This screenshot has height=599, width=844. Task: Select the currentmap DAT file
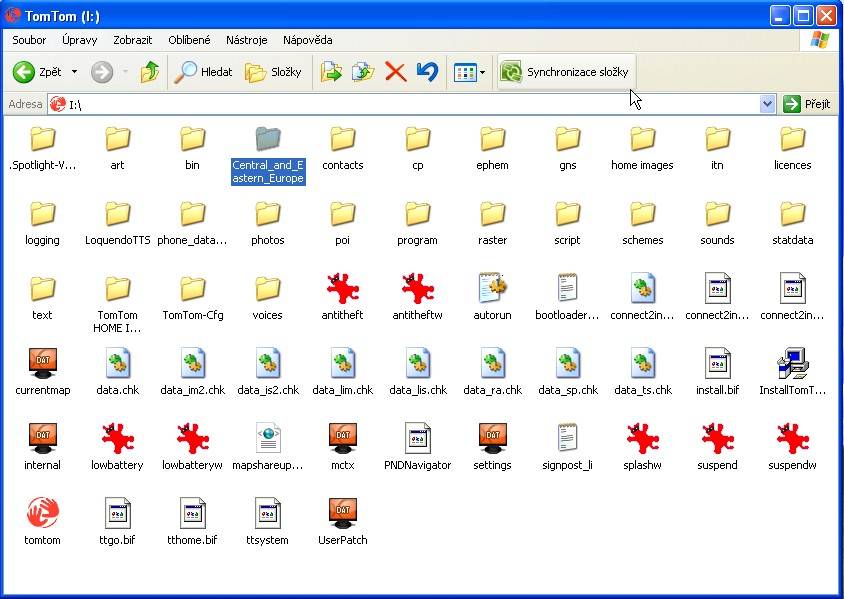point(43,372)
